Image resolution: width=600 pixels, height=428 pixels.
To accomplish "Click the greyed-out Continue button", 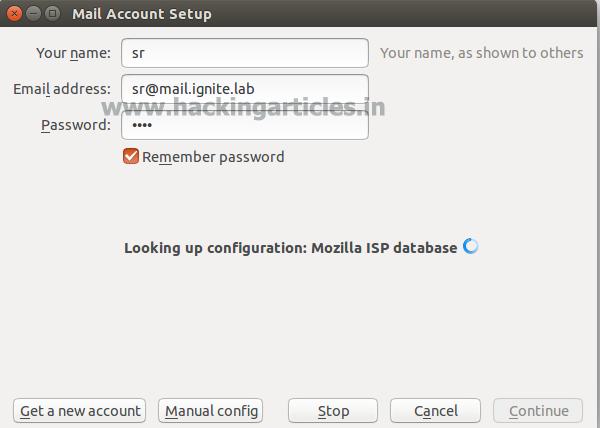I will tap(538, 411).
